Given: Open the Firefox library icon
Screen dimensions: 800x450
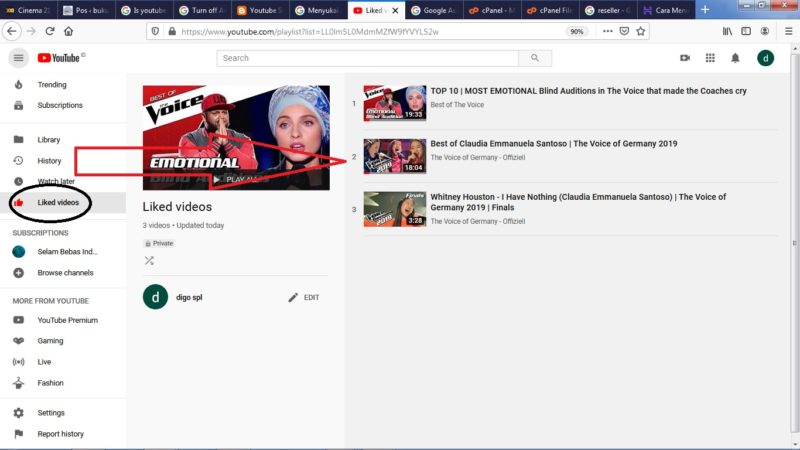Looking at the screenshot, I should [728, 32].
